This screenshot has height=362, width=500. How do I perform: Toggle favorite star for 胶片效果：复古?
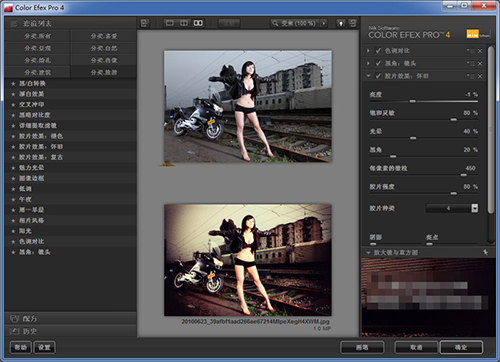click(13, 157)
